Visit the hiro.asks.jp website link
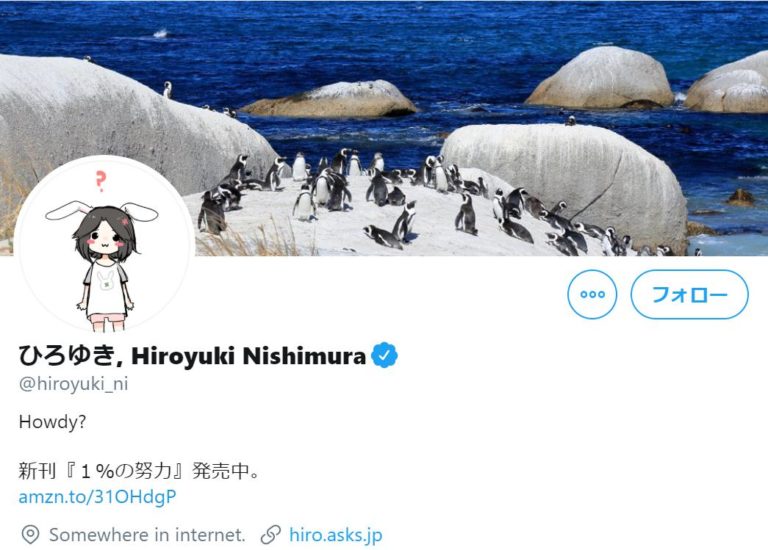 [x=336, y=534]
